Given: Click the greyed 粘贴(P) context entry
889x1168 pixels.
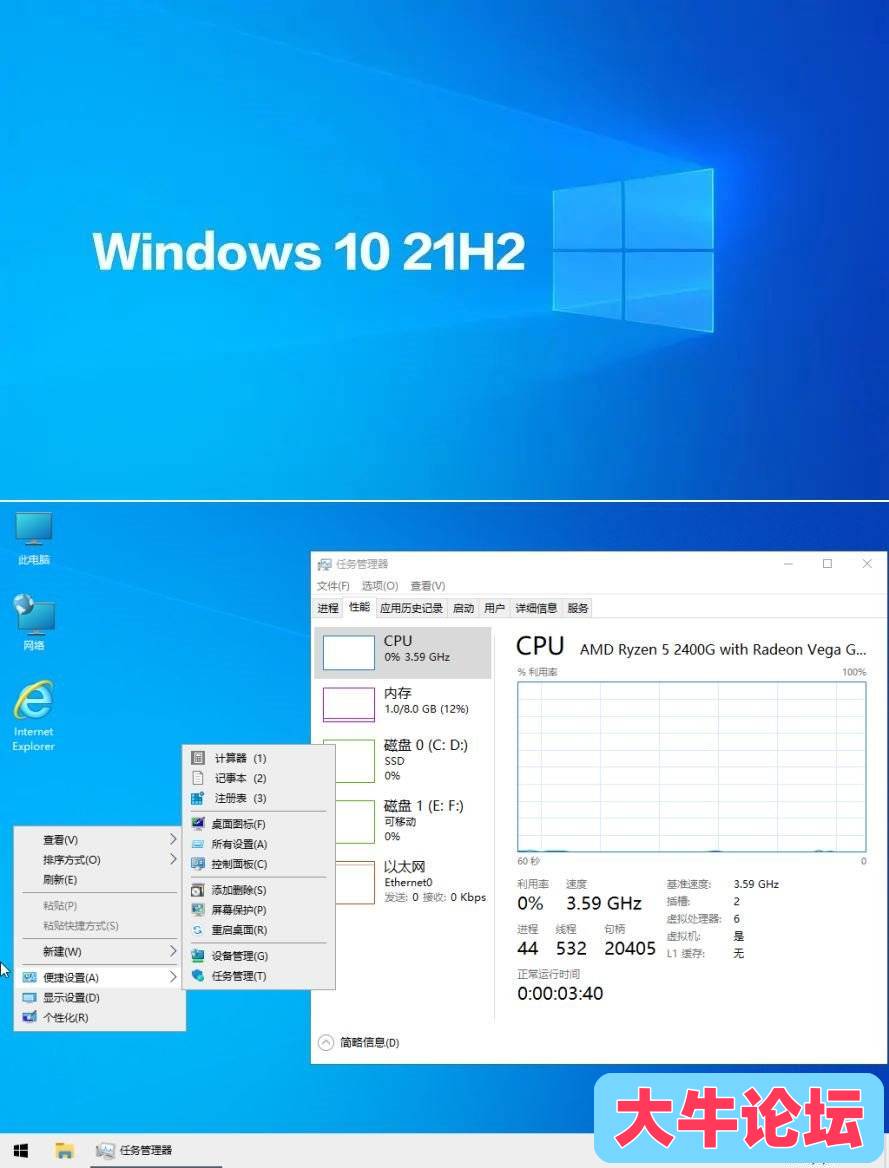Looking at the screenshot, I should click(99, 906).
